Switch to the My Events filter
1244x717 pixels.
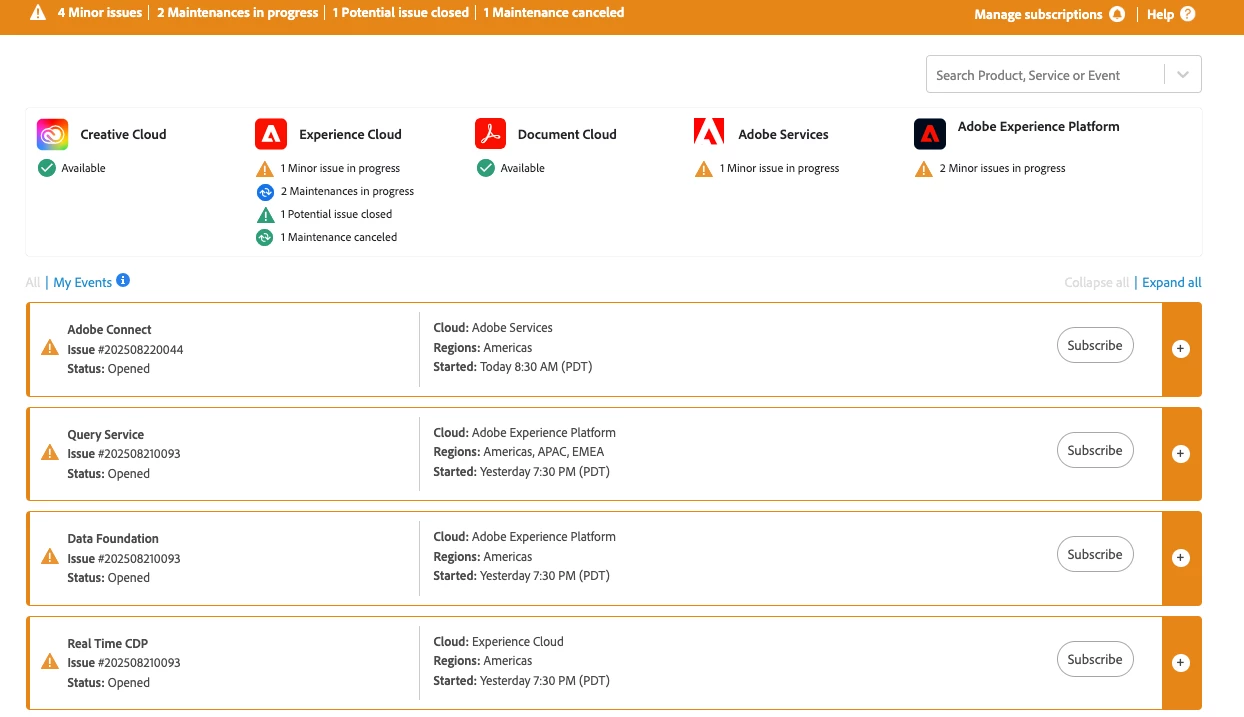[82, 283]
